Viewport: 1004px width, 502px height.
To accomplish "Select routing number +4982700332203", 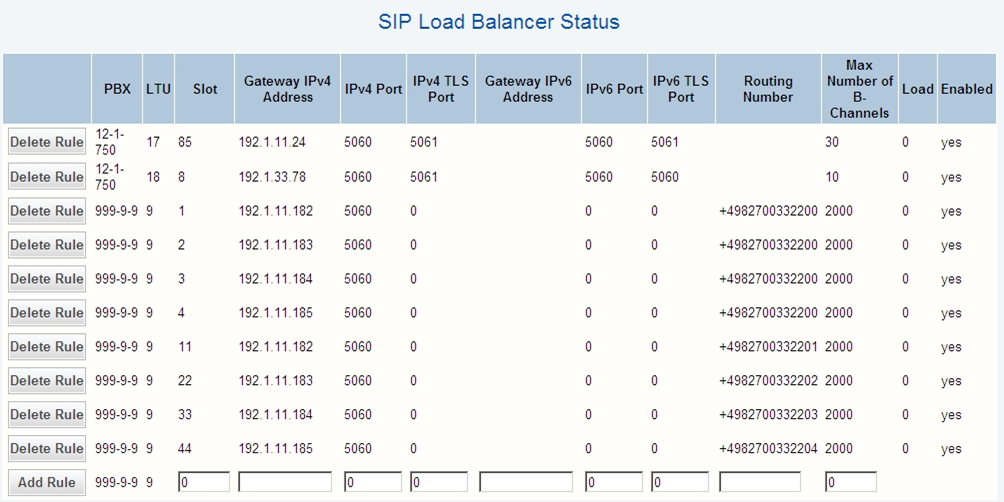I will pos(768,415).
